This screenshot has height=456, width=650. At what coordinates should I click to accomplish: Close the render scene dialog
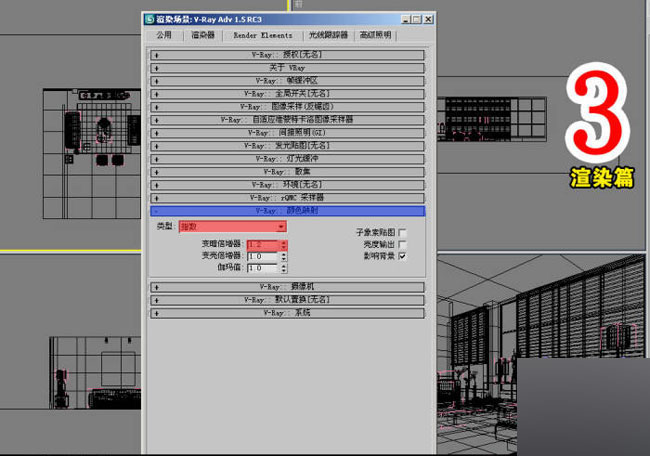pyautogui.click(x=428, y=19)
